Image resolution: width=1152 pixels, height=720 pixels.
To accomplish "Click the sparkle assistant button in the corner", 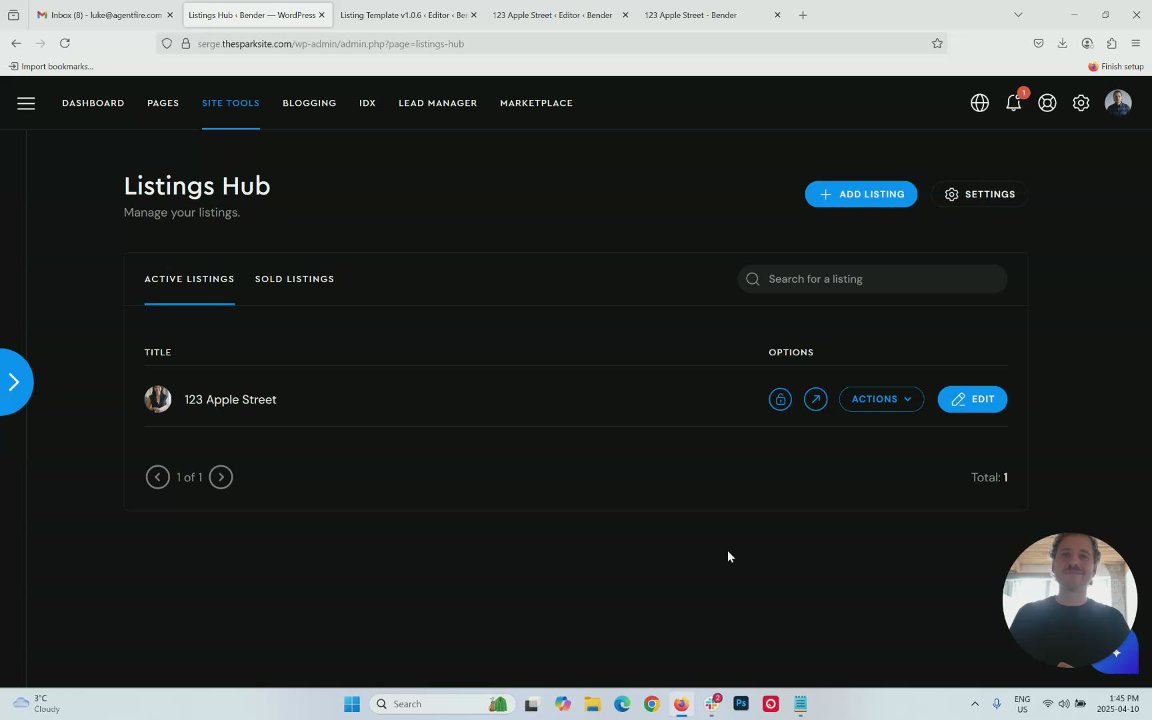I will [x=1117, y=653].
